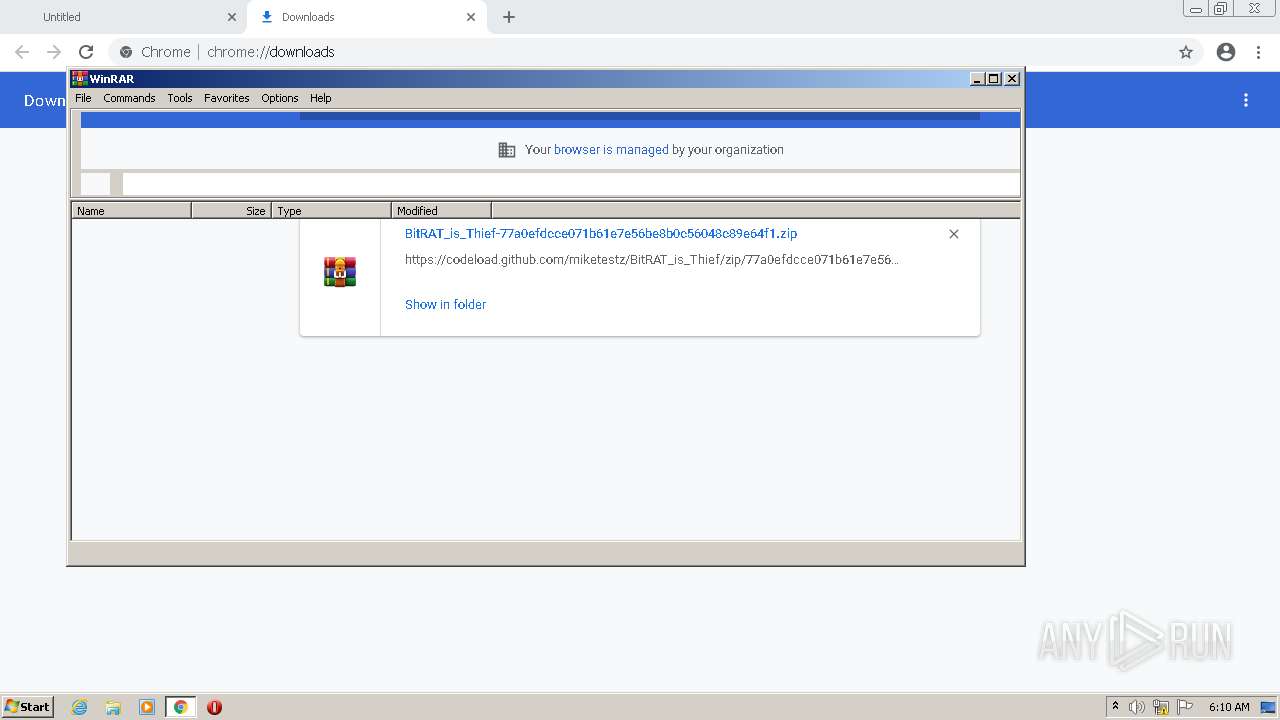Close the Downloads tab

tap(471, 17)
